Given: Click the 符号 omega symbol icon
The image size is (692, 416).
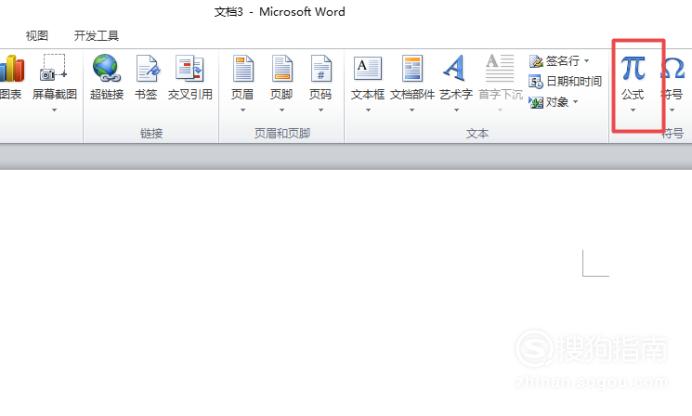Looking at the screenshot, I should [673, 68].
